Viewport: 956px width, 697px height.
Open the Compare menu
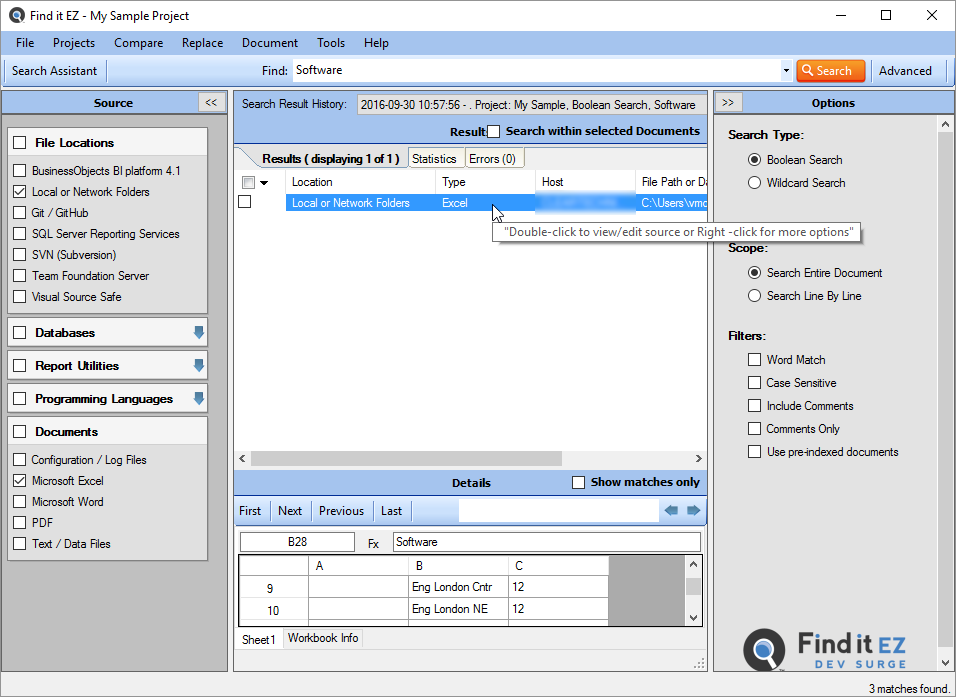138,43
